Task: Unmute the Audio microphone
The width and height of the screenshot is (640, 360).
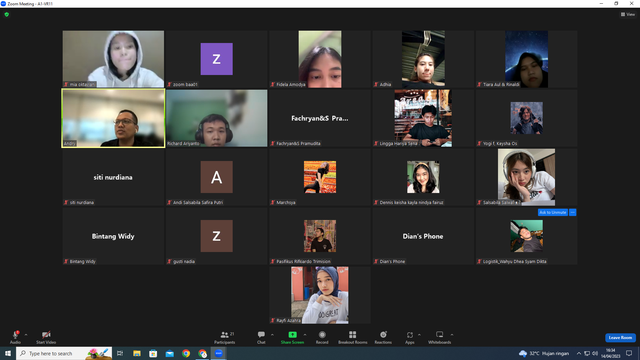Action: pyautogui.click(x=15, y=337)
